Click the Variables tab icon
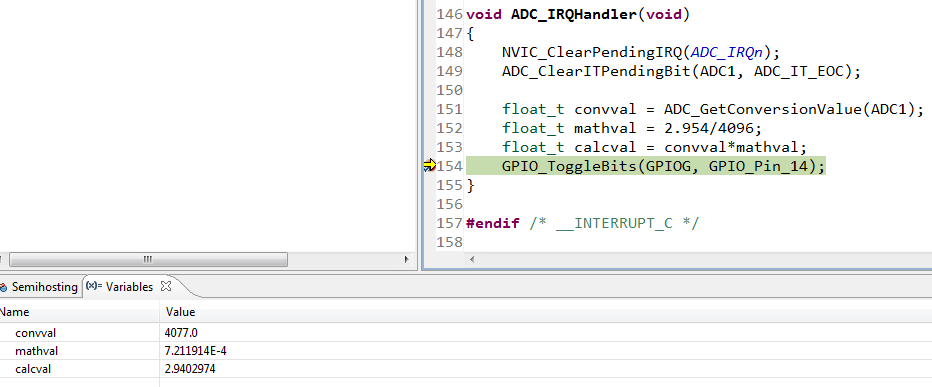The height and width of the screenshot is (387, 932). pos(94,286)
